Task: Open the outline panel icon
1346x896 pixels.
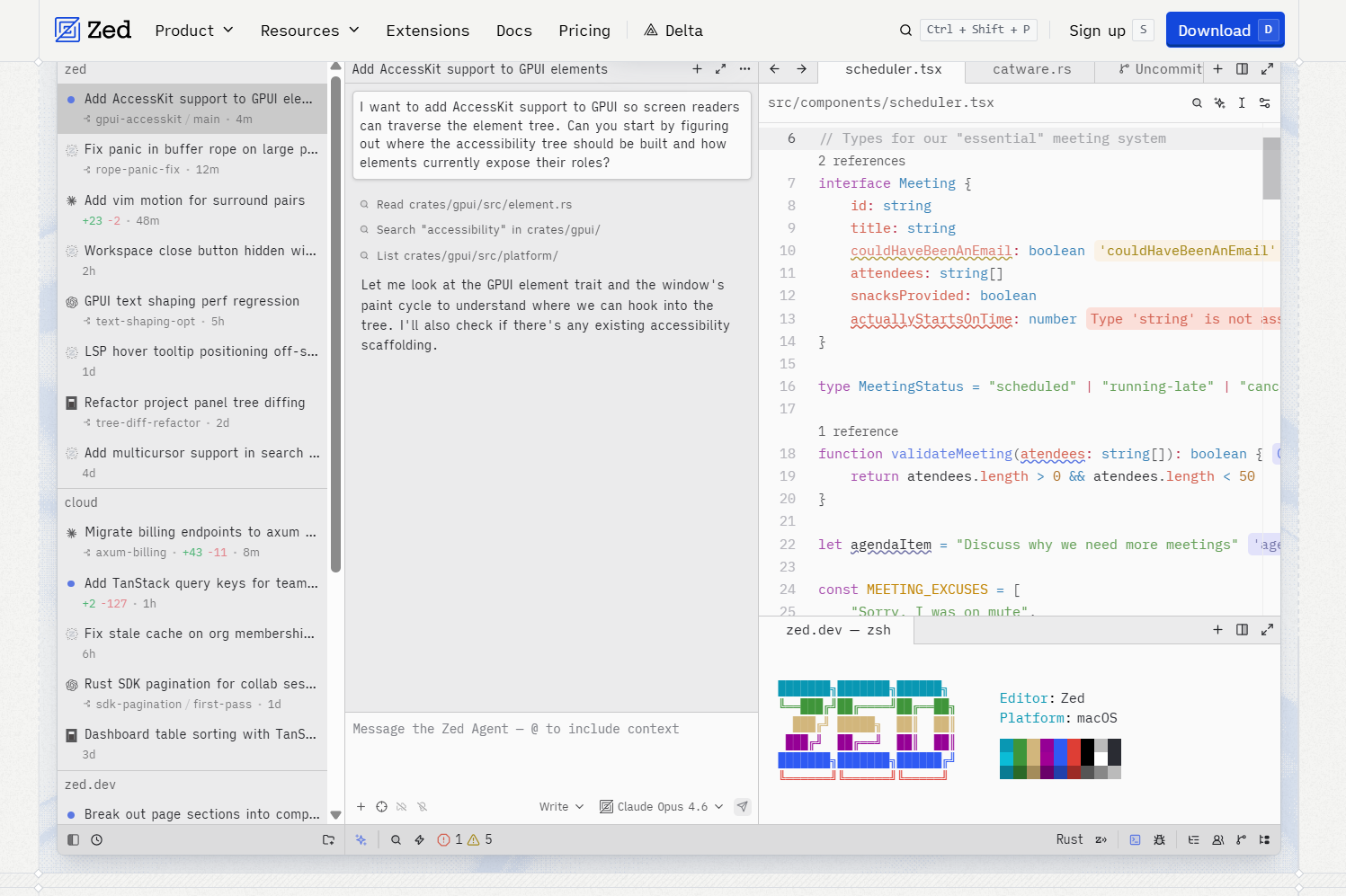Action: pyautogui.click(x=1193, y=840)
